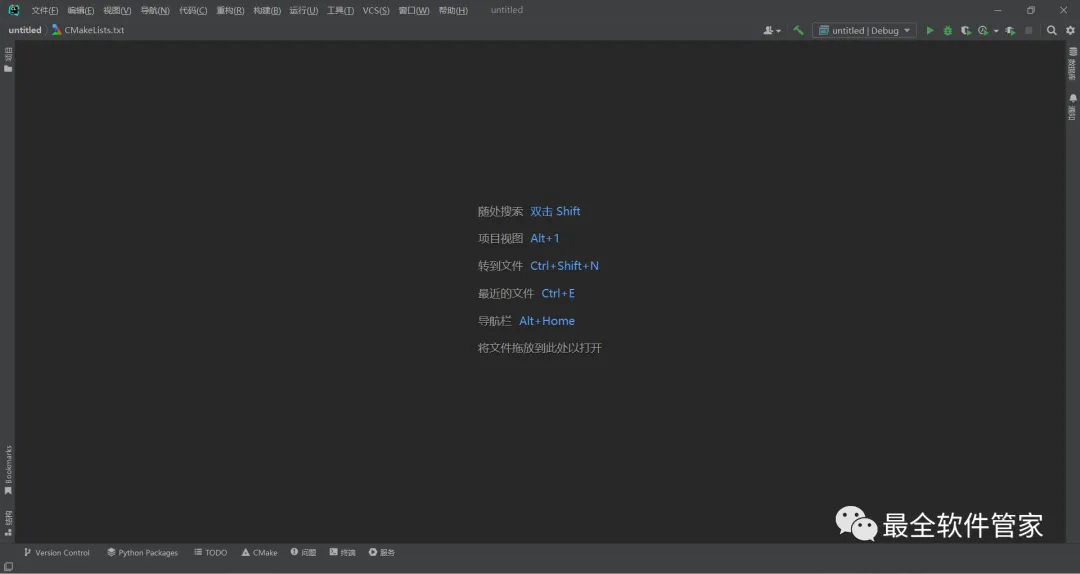Click the Run with Coverage shield icon
This screenshot has height=574, width=1080.
(x=966, y=30)
